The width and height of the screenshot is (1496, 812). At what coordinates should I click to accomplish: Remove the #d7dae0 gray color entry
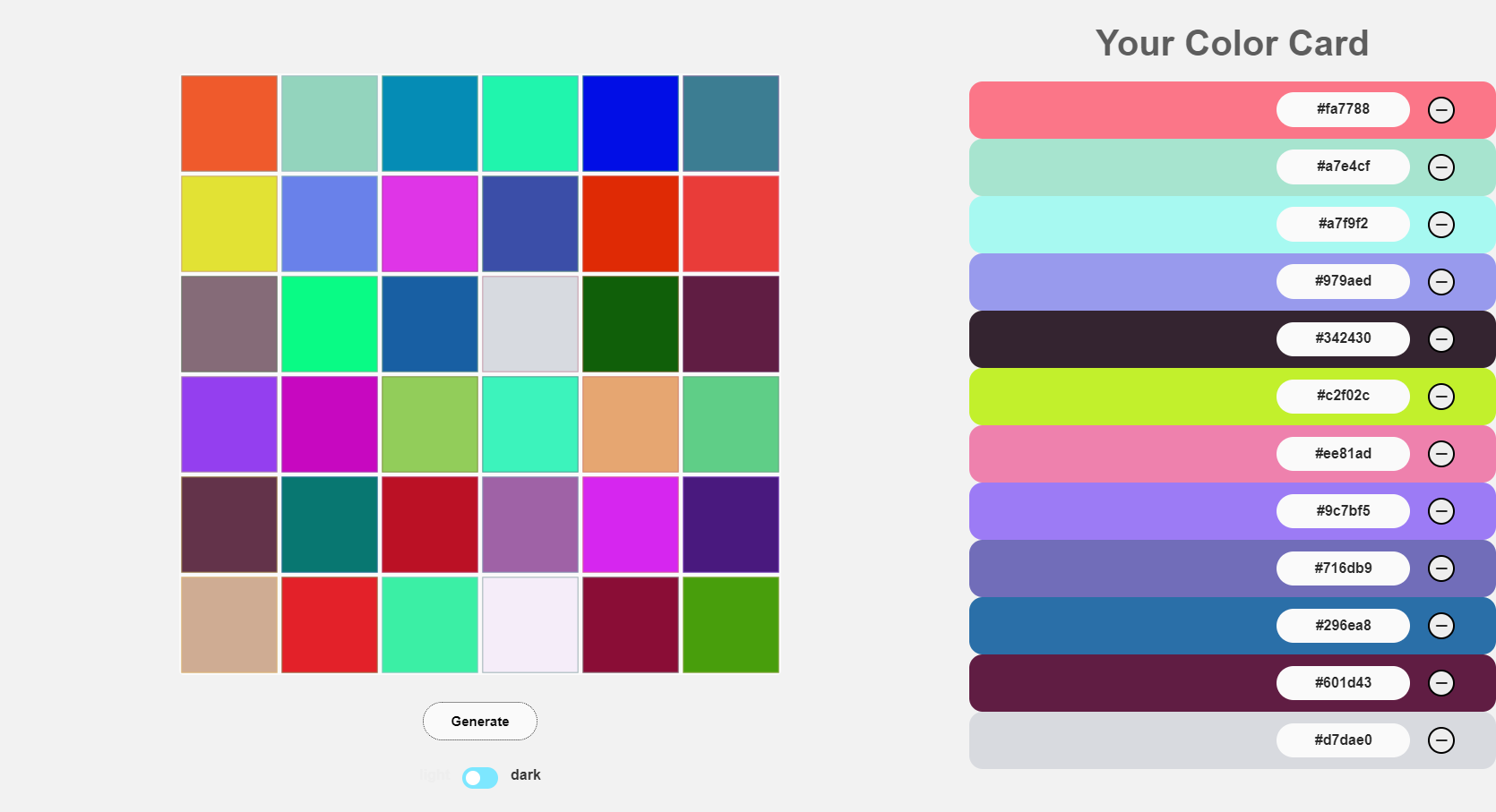[x=1440, y=740]
